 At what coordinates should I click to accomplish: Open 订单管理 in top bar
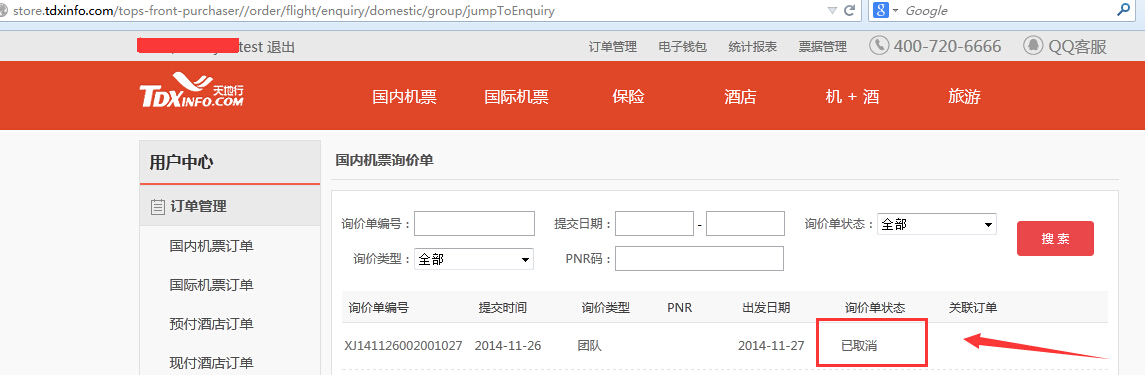click(613, 47)
